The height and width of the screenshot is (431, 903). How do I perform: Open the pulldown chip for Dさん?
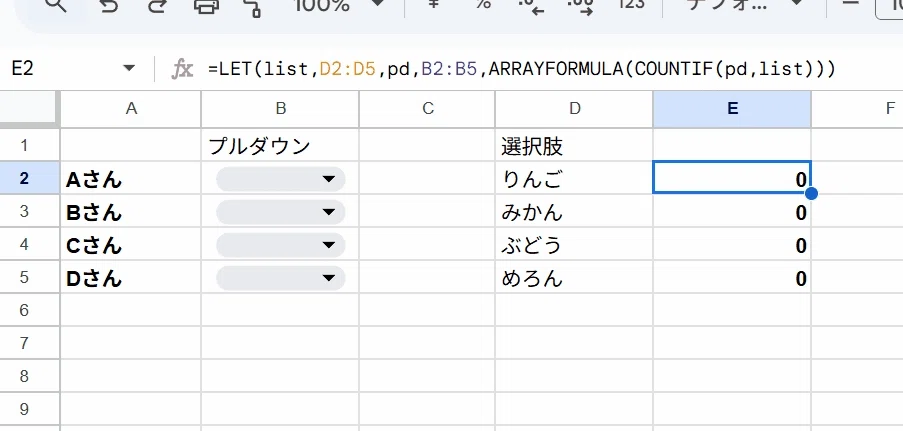(280, 278)
